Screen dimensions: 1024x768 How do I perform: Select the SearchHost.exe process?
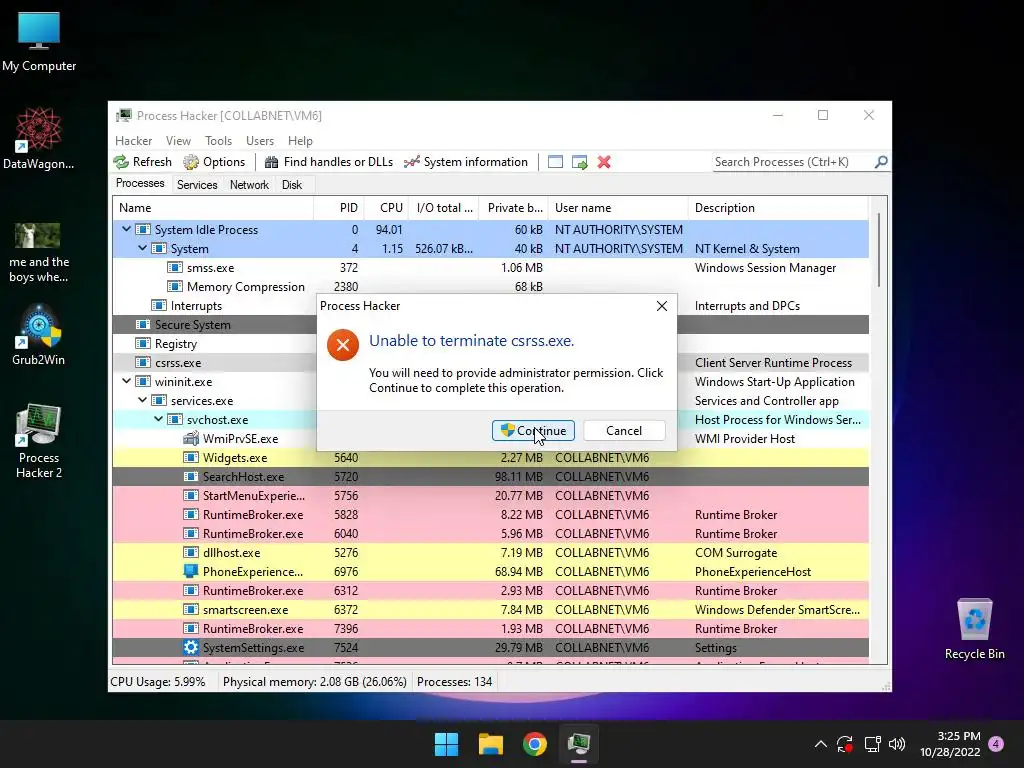[490, 477]
